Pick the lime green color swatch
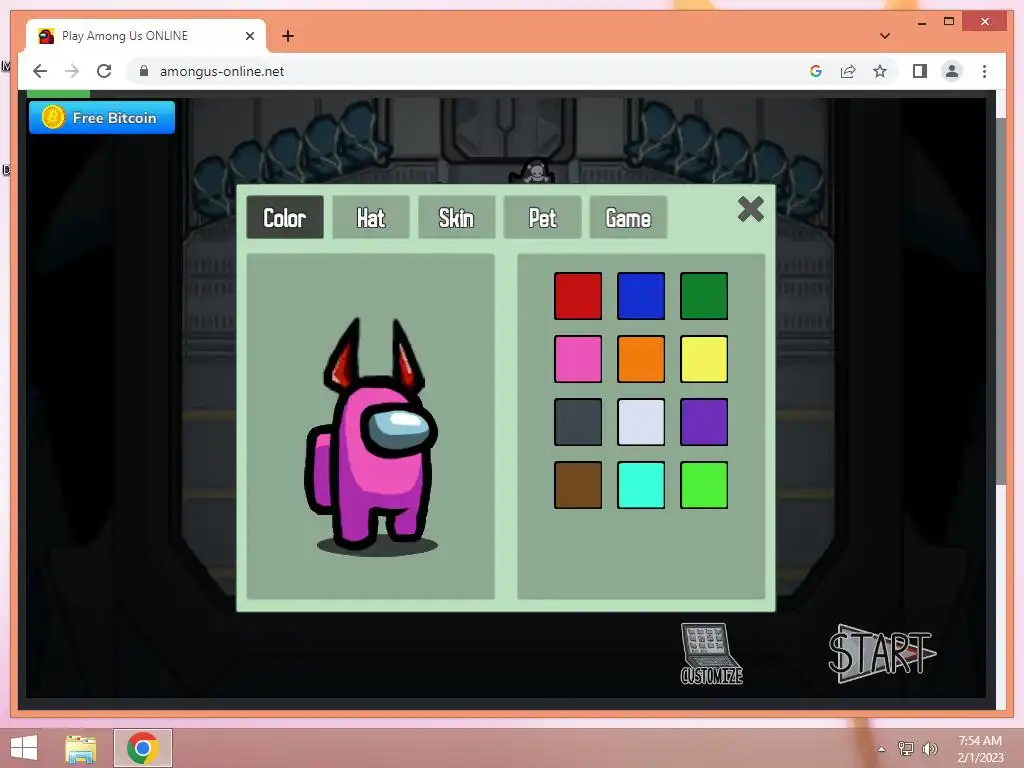Viewport: 1024px width, 768px height. tap(704, 485)
